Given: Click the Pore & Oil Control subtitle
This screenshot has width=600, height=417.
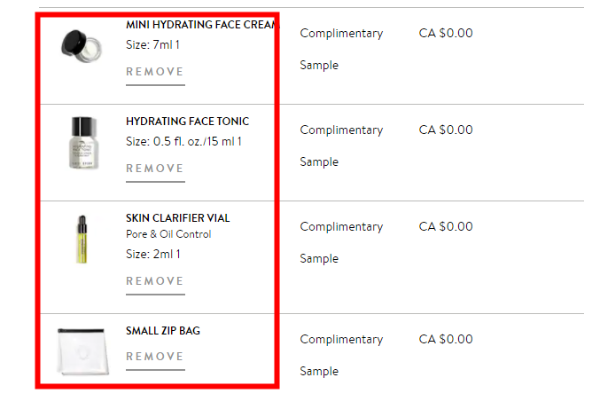Looking at the screenshot, I should click(168, 235).
